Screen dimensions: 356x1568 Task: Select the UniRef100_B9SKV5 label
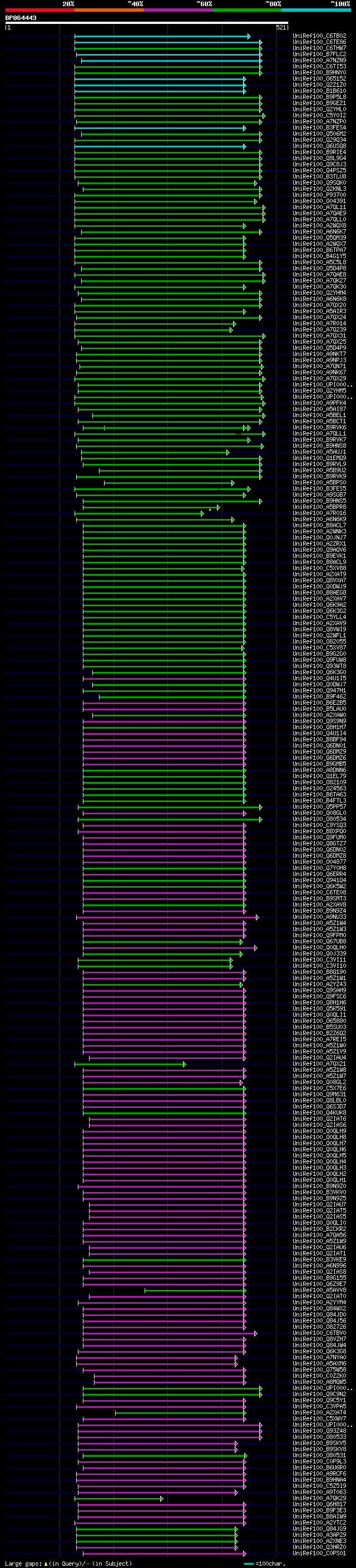pyautogui.click(x=319, y=1443)
